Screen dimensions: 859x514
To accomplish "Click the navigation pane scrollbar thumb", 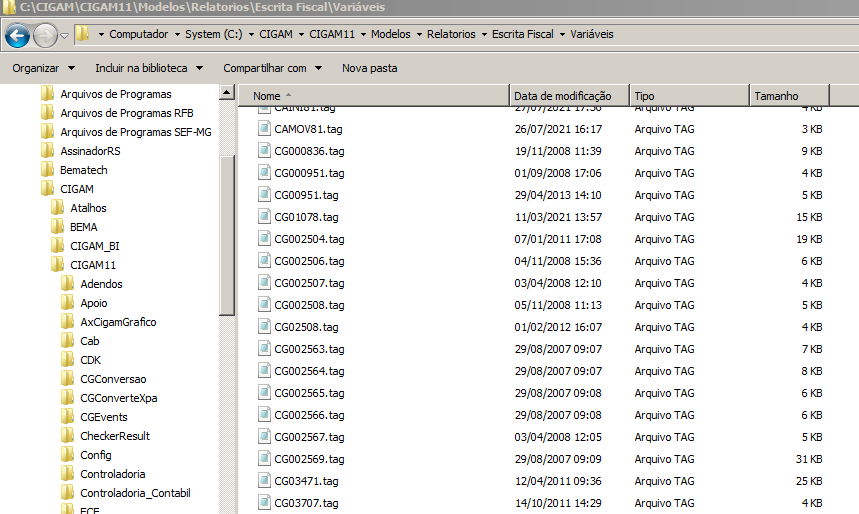I will tap(227, 235).
